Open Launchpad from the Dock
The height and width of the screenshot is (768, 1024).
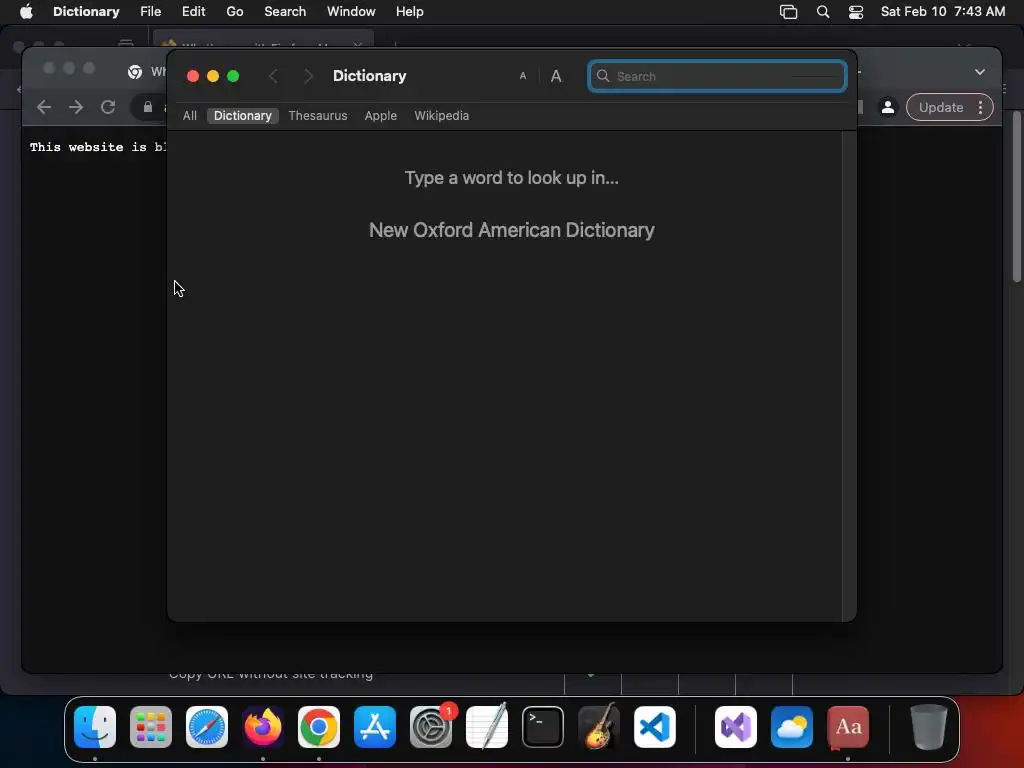[x=151, y=727]
